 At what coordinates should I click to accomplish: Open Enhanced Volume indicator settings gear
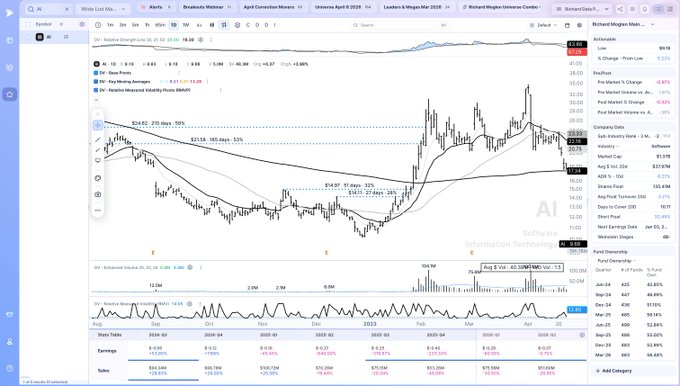pyautogui.click(x=190, y=268)
